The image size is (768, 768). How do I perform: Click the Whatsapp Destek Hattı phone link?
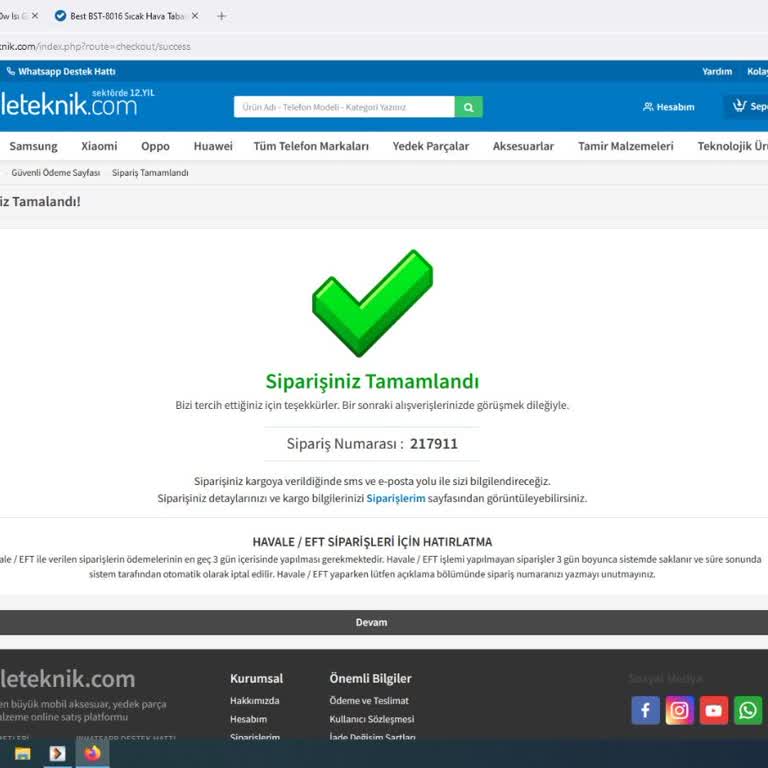61,72
